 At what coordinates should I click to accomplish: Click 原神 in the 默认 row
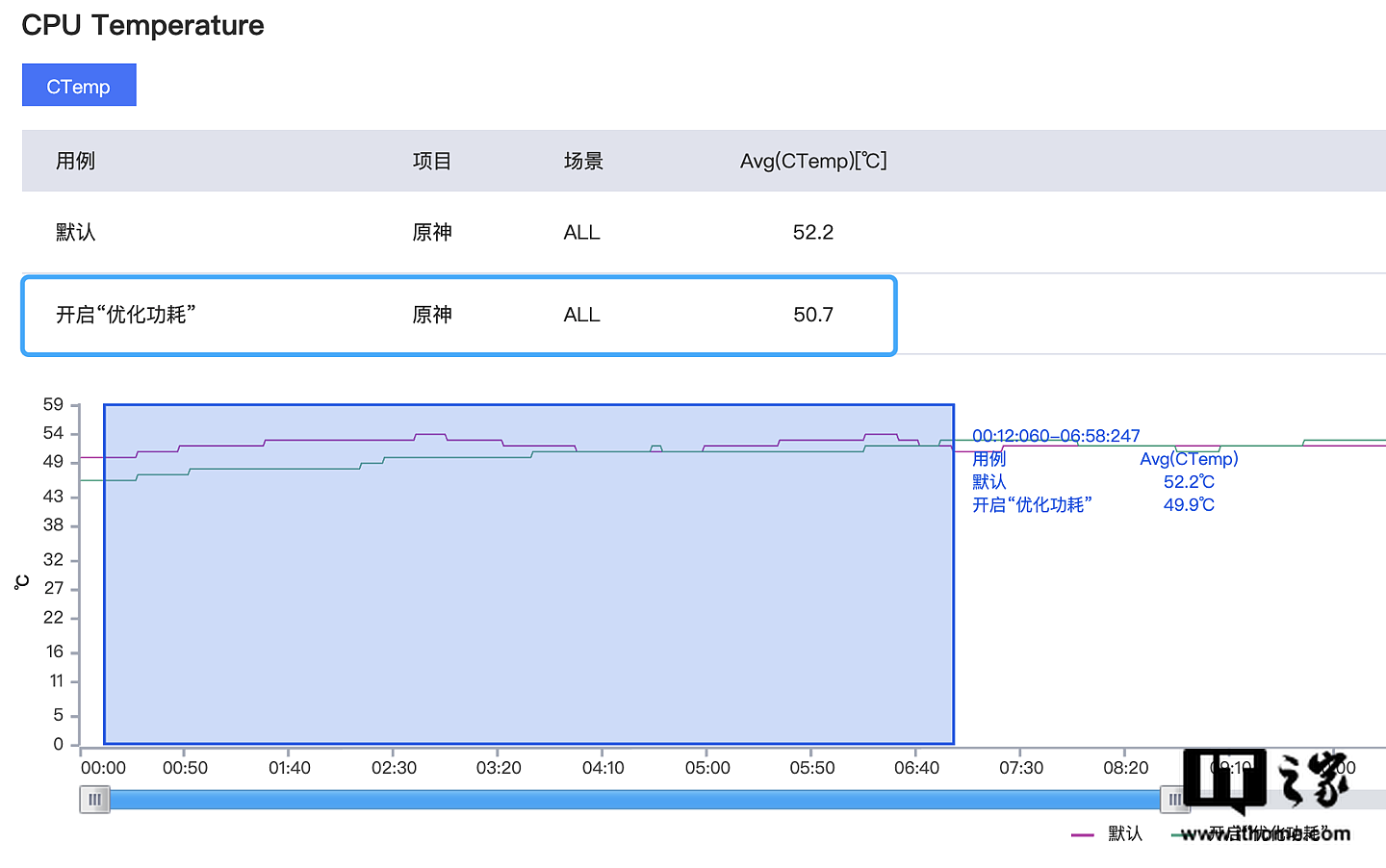[432, 232]
